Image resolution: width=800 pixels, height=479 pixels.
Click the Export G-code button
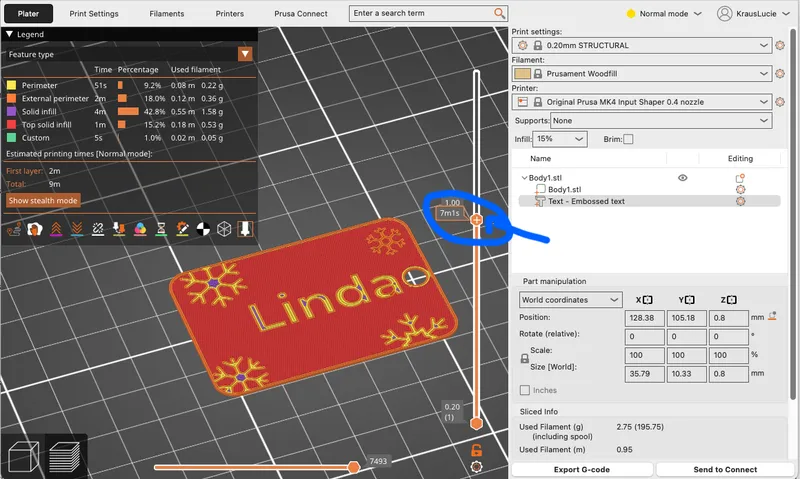[x=582, y=469]
